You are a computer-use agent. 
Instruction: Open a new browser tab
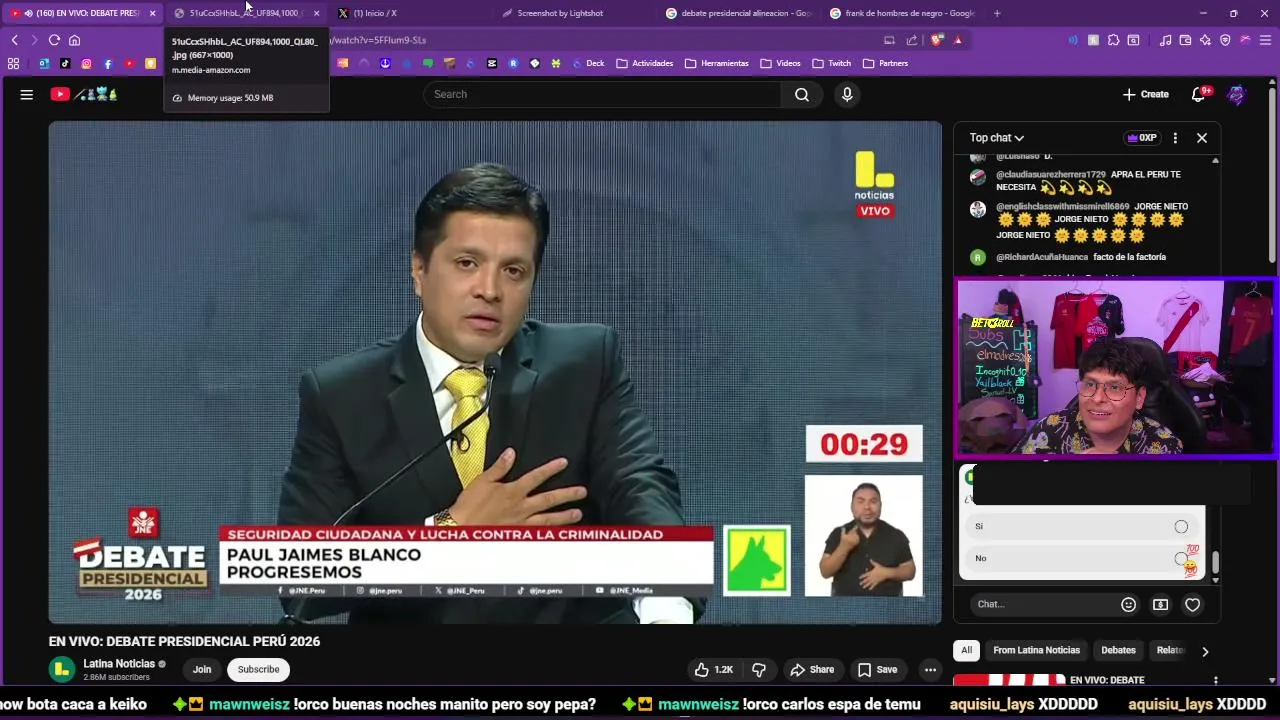point(997,13)
